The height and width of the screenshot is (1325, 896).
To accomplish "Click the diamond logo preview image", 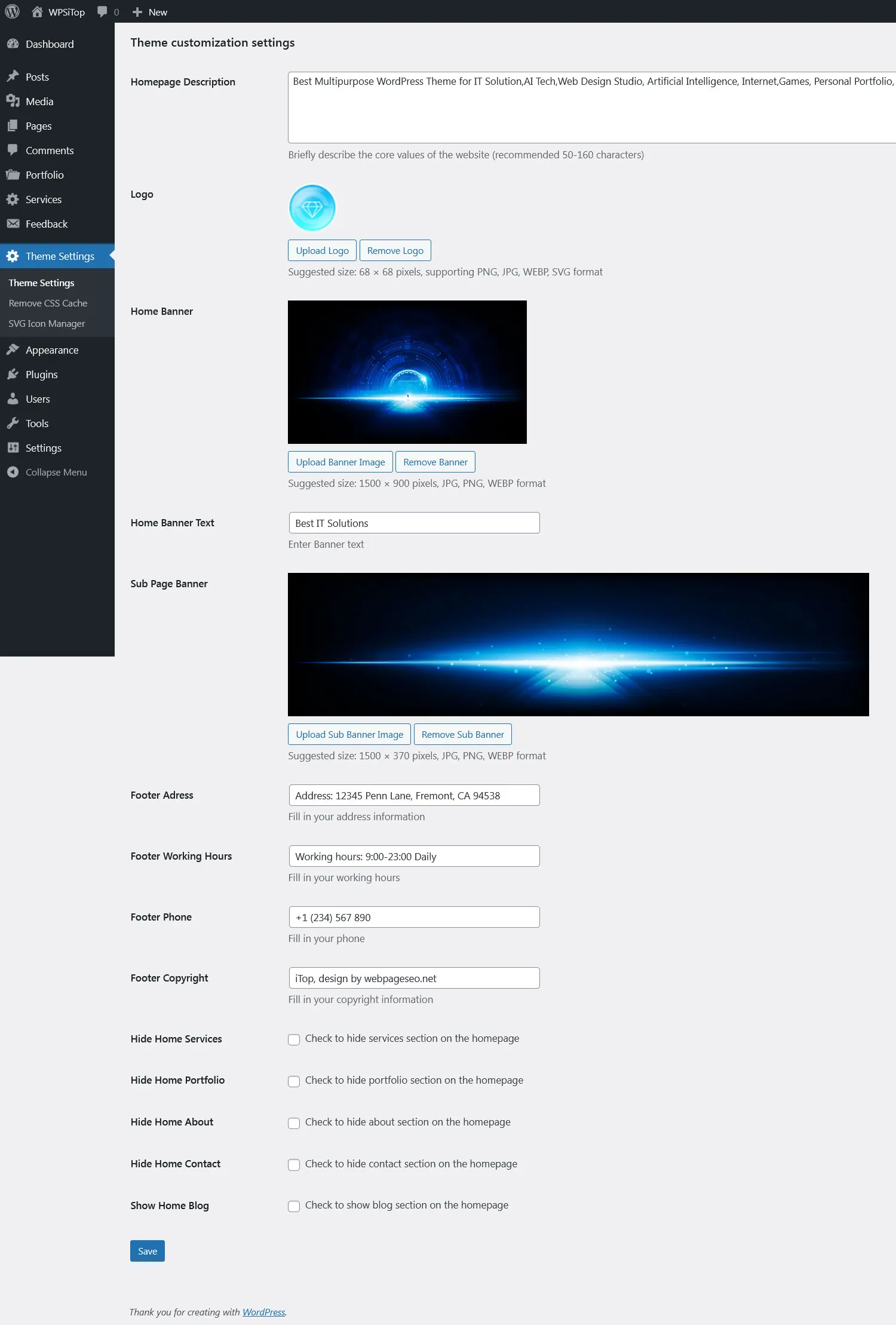I will (x=312, y=208).
